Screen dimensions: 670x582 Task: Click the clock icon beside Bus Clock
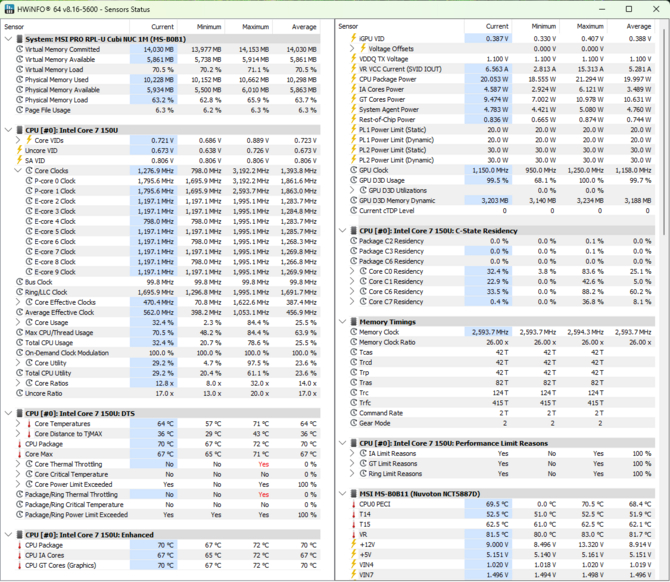coord(20,282)
